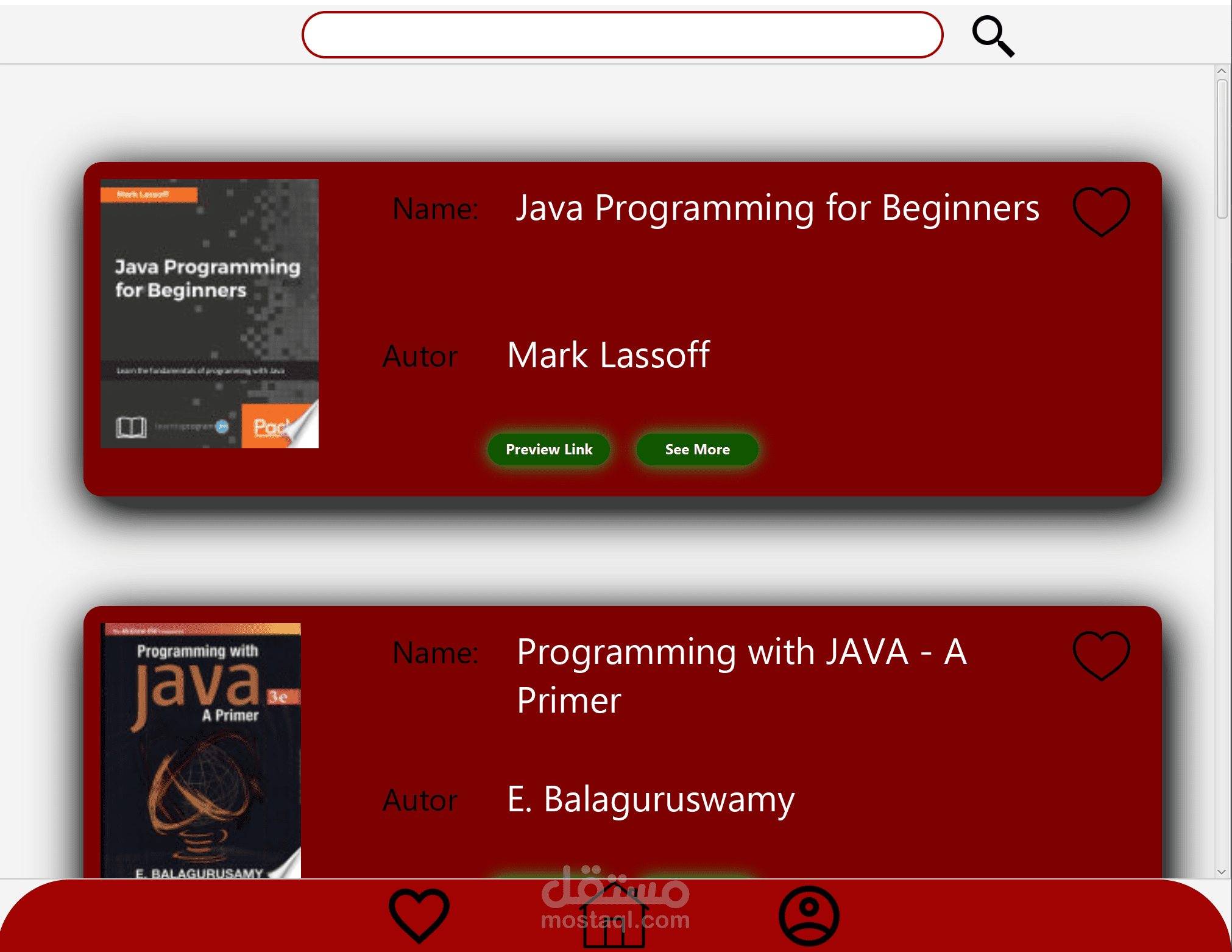
Task: Grab the vertical scrollbar thumb
Action: click(1222, 148)
